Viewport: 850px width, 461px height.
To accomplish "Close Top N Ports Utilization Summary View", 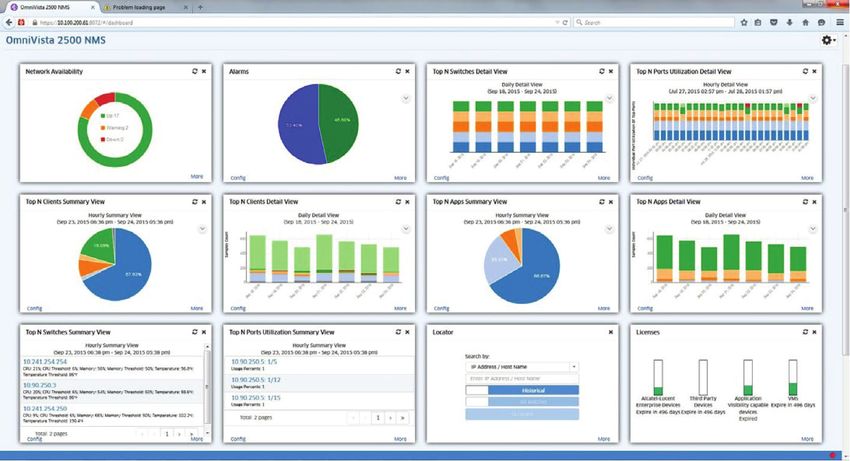I will (x=407, y=332).
